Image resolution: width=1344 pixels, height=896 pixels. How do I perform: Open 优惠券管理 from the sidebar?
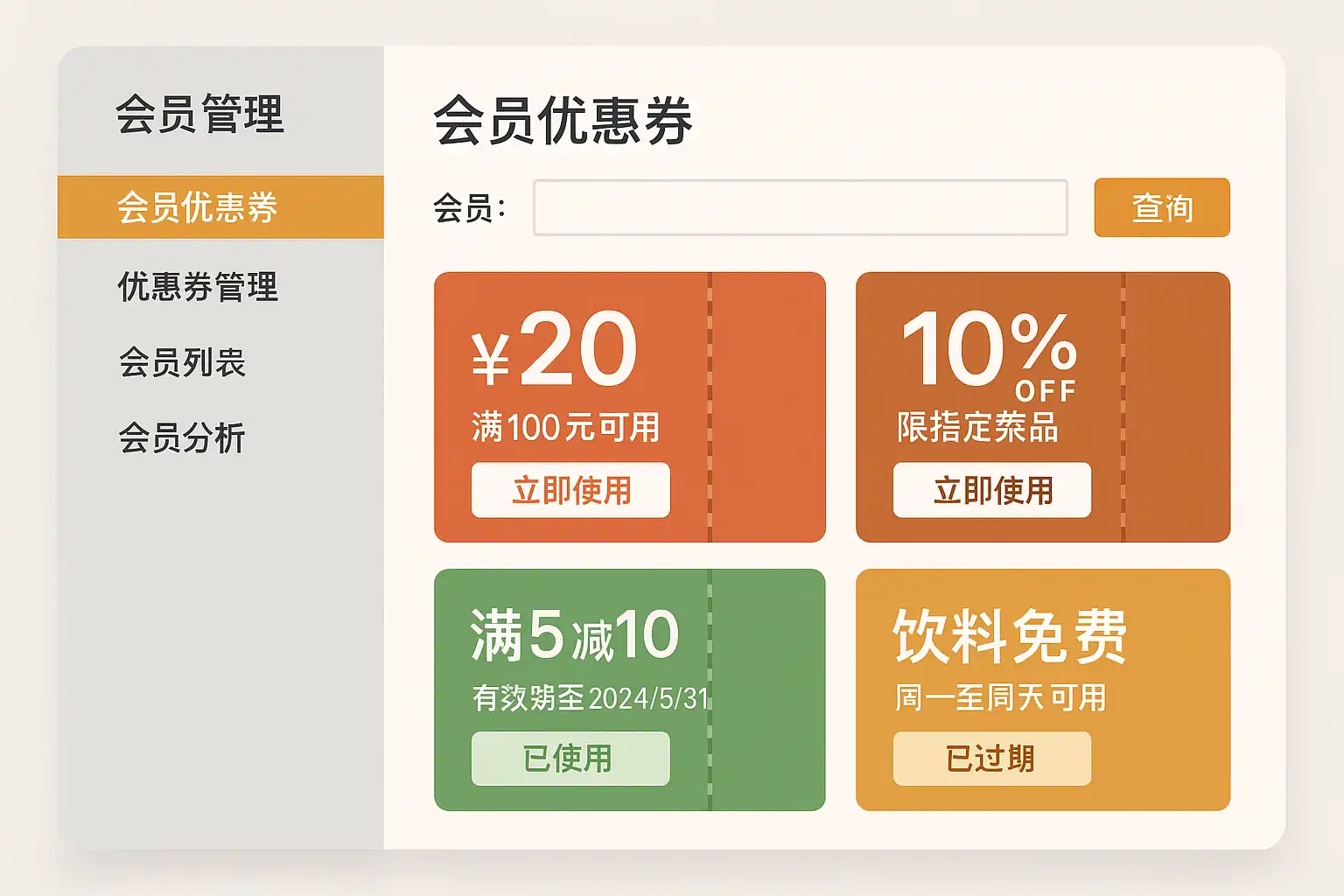coord(198,287)
